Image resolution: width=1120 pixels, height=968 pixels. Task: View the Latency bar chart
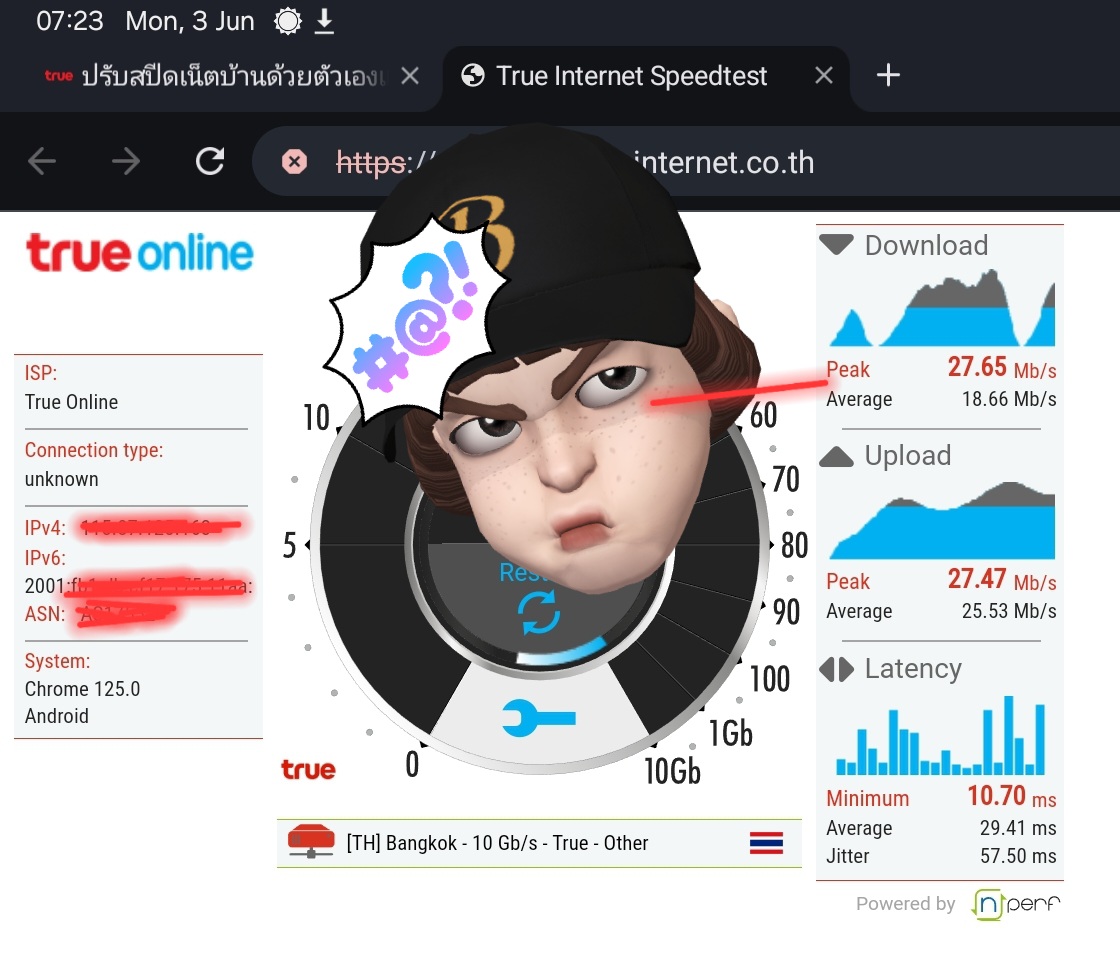click(941, 736)
